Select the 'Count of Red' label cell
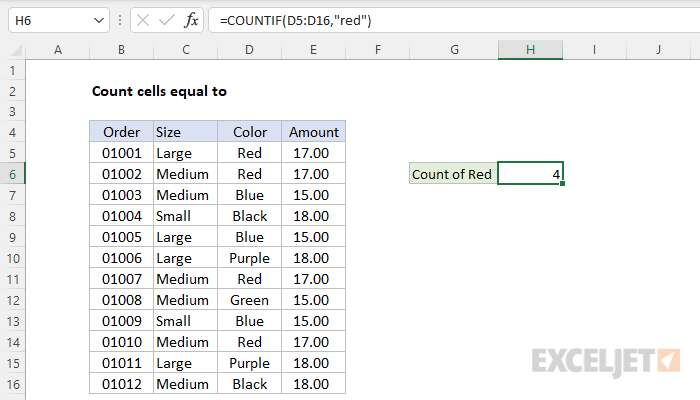The height and width of the screenshot is (400, 700). pos(453,174)
